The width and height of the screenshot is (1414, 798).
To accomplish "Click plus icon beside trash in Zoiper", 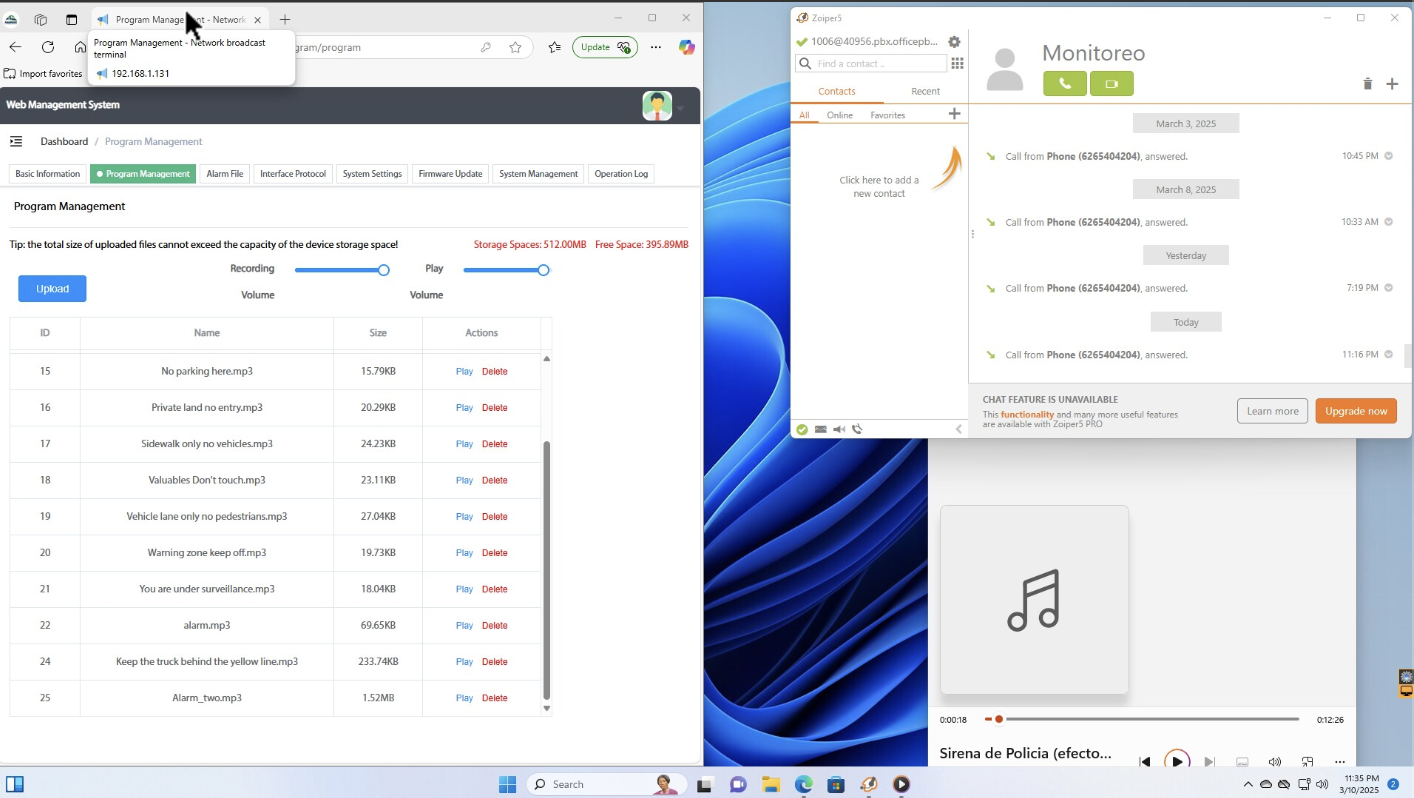I will (1392, 84).
